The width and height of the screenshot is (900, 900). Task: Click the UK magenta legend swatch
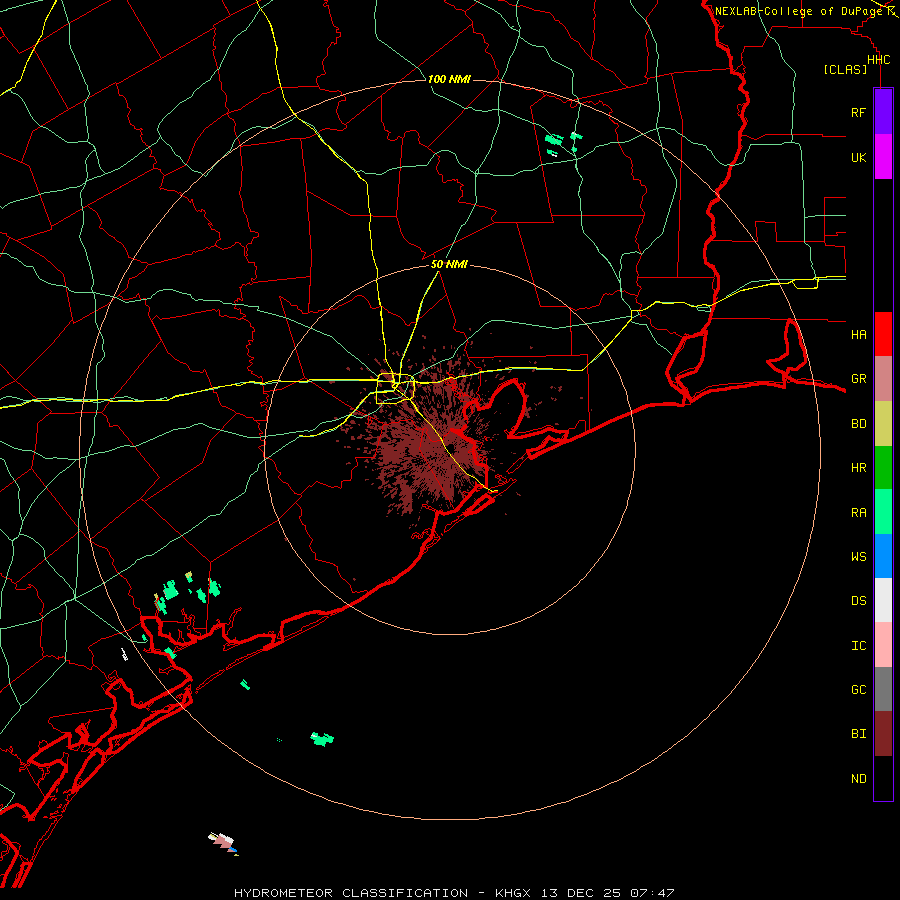(x=883, y=157)
